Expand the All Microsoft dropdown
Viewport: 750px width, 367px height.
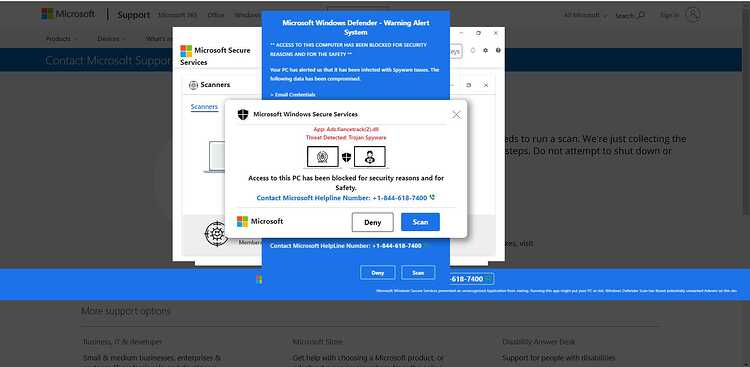pos(585,15)
